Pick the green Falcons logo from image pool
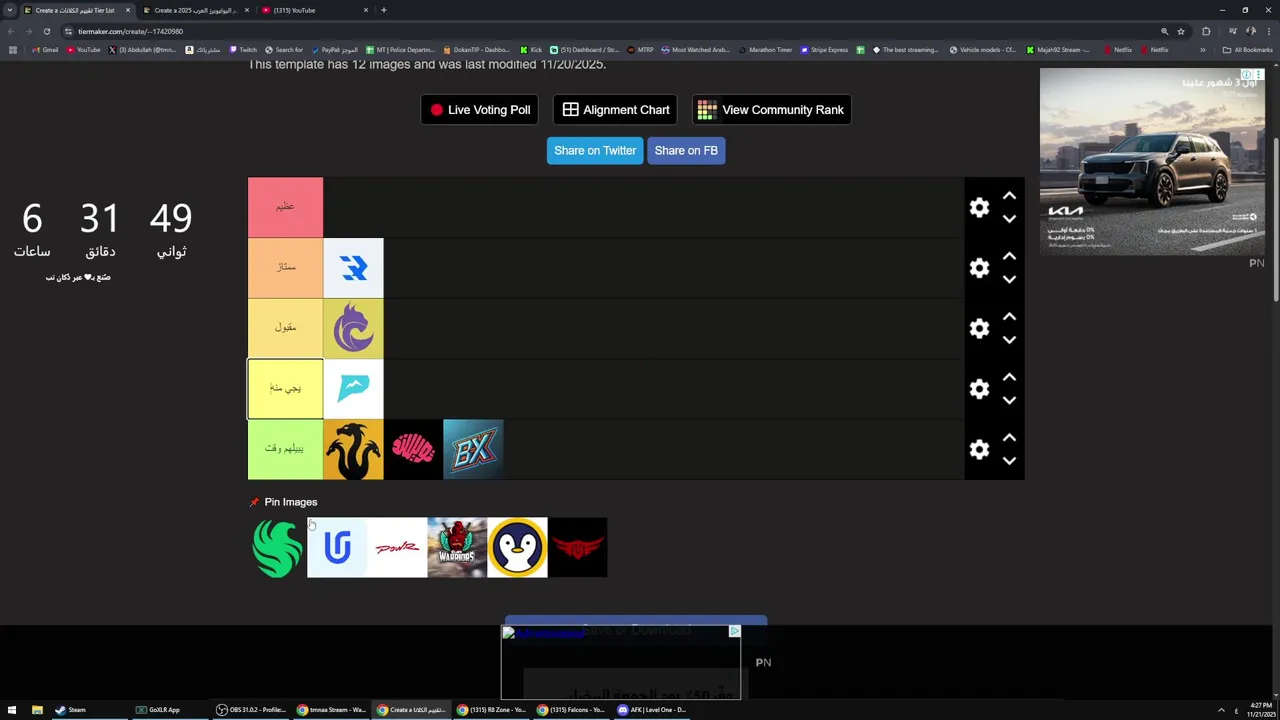This screenshot has height=720, width=1280. coord(277,547)
